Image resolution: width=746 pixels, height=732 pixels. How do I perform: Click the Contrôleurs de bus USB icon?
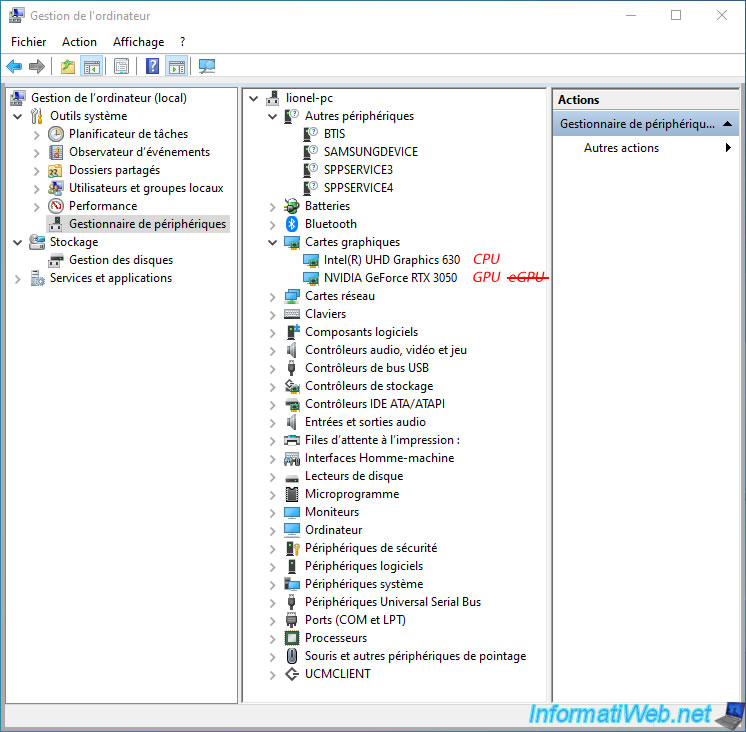coord(292,368)
